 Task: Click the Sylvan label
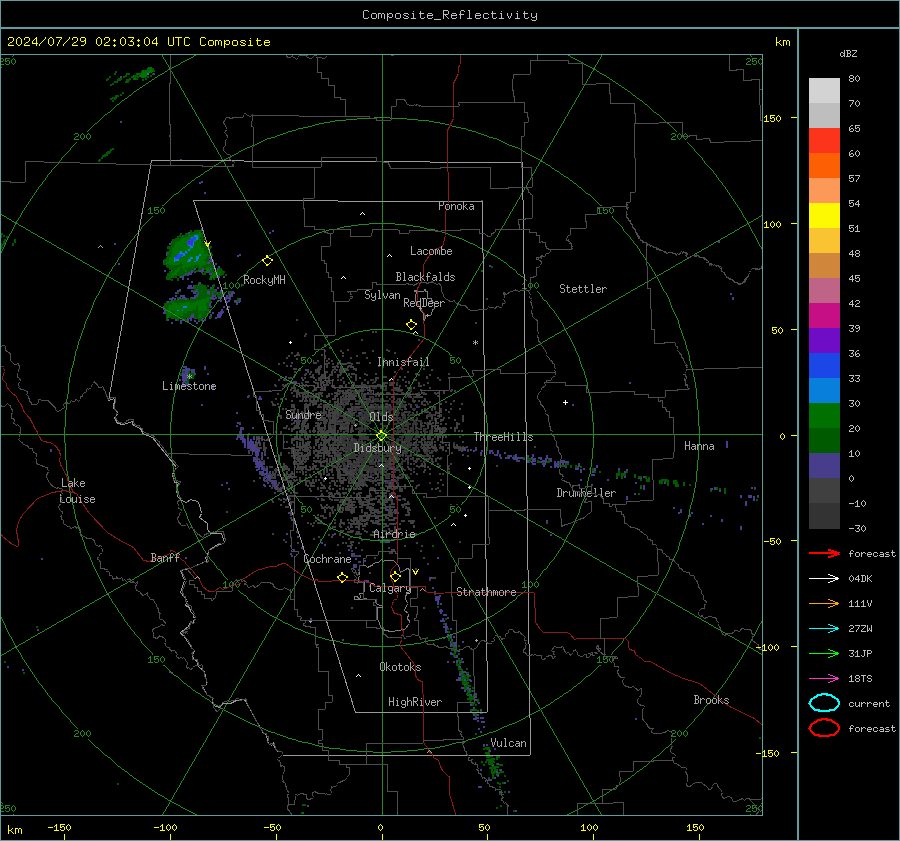(382, 295)
